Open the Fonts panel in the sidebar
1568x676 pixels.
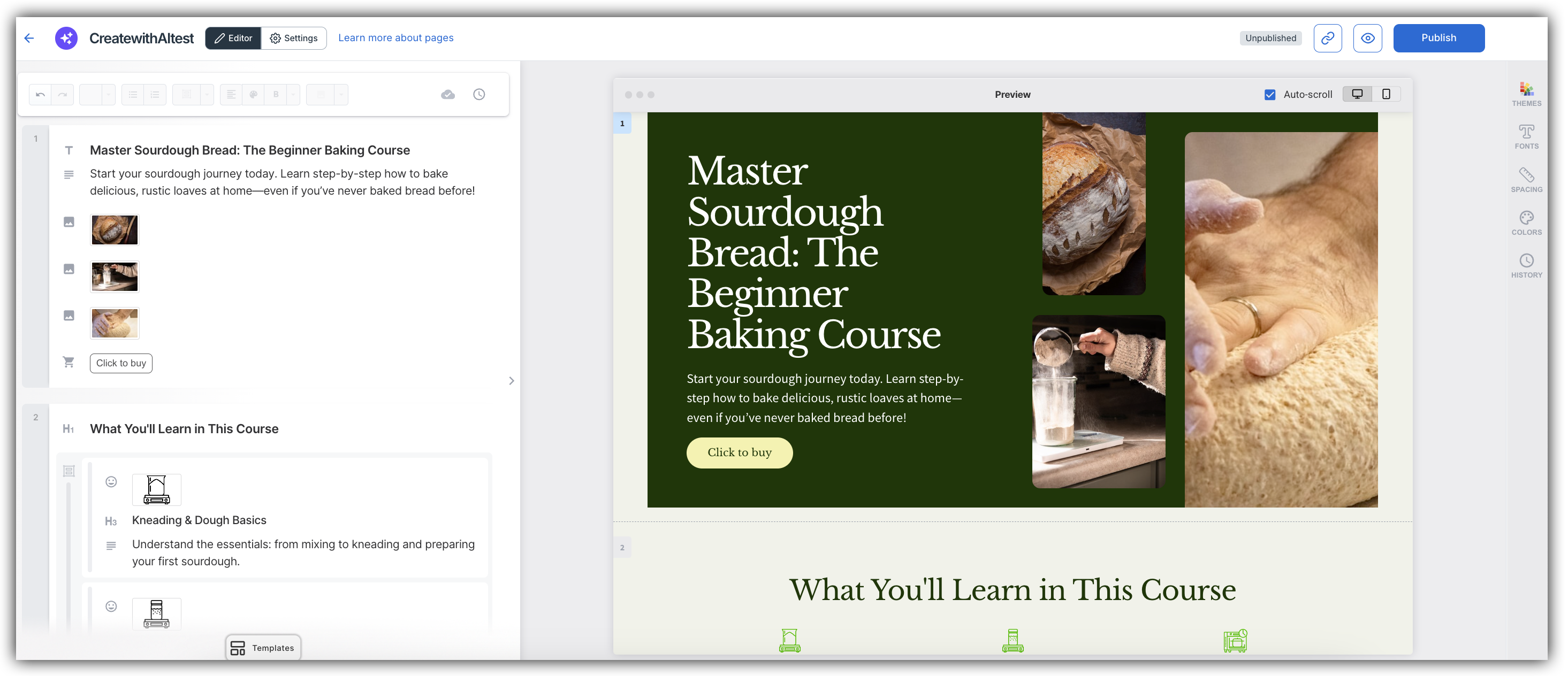pyautogui.click(x=1526, y=136)
